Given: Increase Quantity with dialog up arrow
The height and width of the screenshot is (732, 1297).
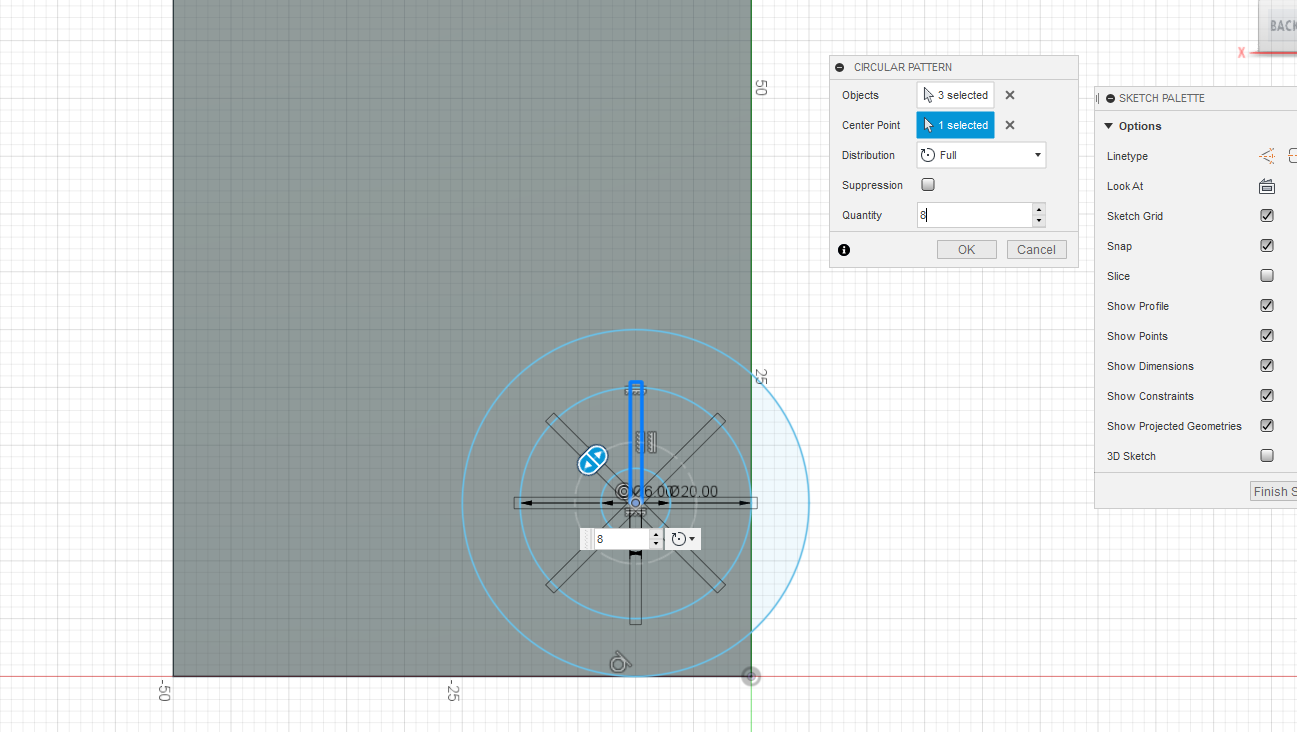Looking at the screenshot, I should (1039, 209).
